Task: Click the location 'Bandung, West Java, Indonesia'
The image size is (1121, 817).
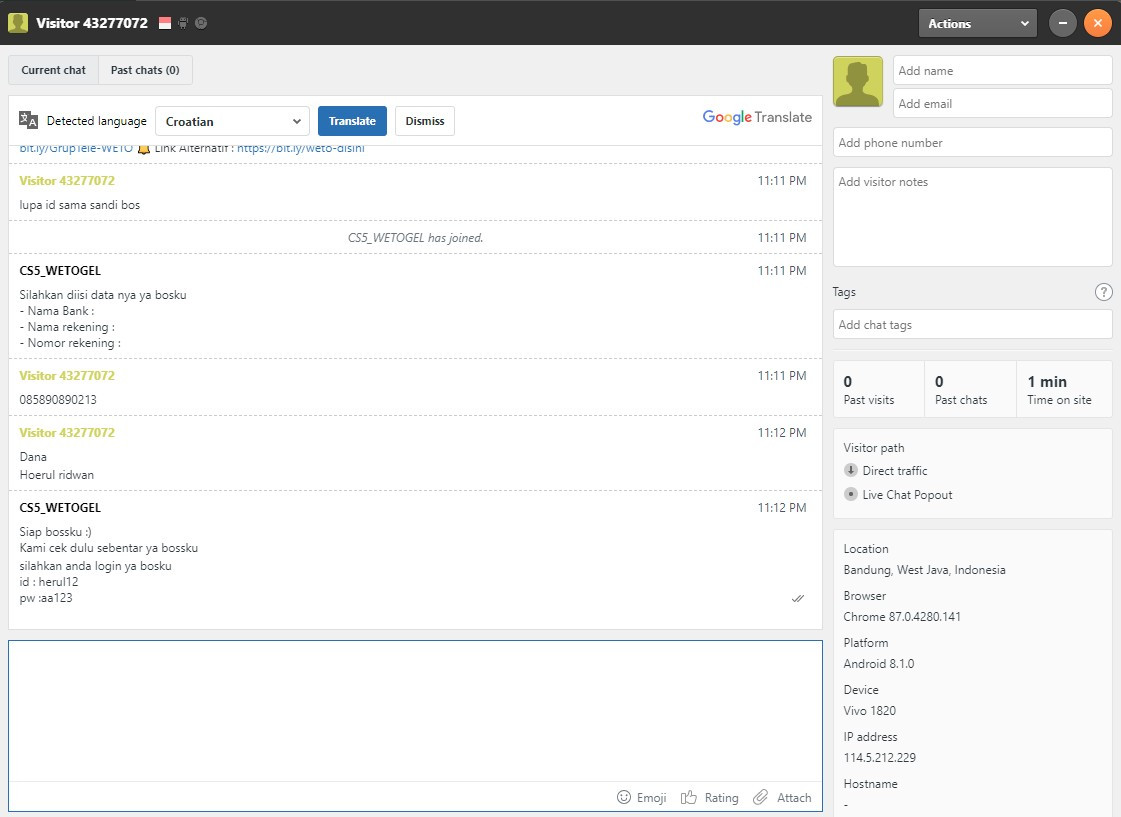Action: (x=924, y=570)
